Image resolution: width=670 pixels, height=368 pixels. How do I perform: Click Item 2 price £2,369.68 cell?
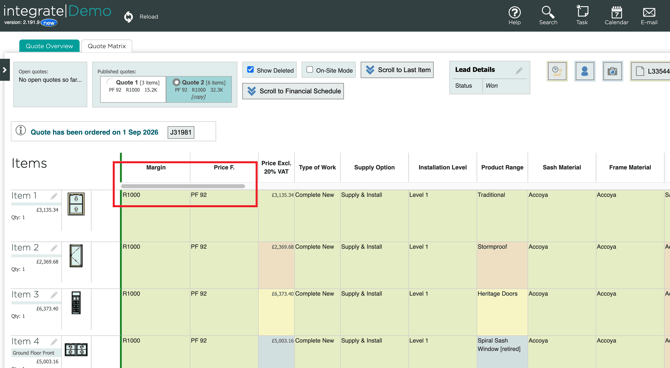point(276,265)
